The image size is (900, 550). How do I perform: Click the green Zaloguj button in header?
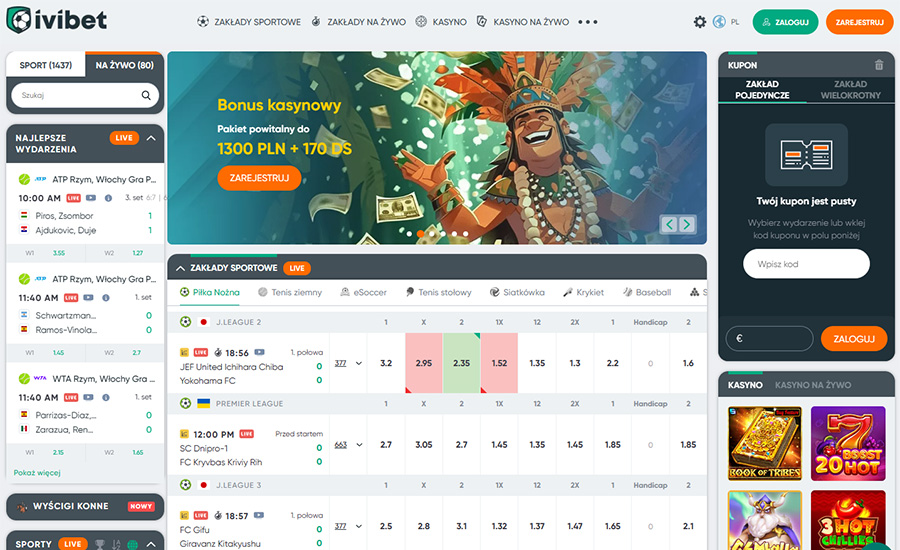pos(785,22)
